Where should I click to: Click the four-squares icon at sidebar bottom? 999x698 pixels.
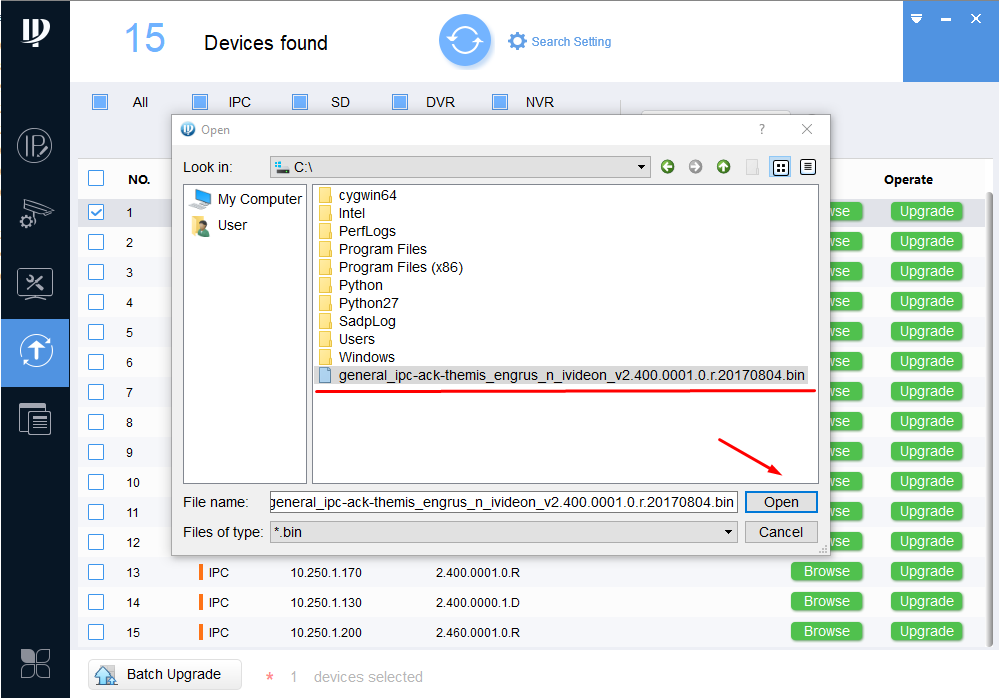point(35,663)
